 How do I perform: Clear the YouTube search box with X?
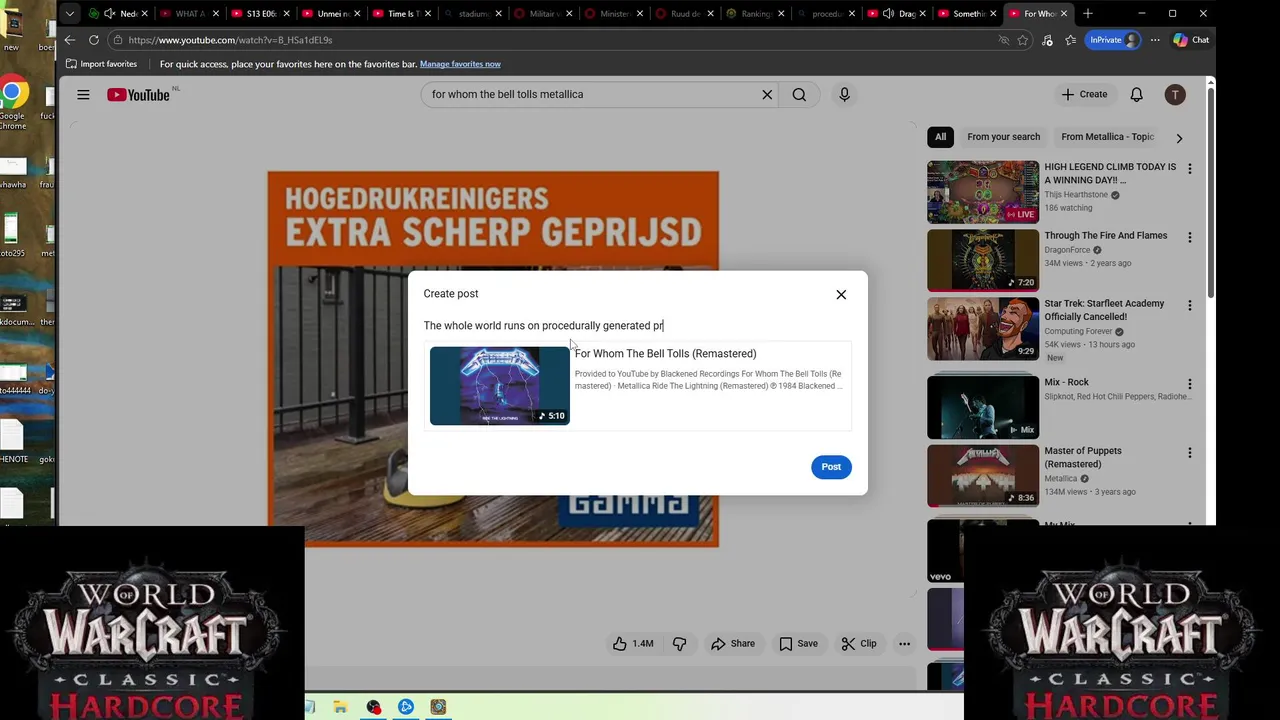point(767,94)
